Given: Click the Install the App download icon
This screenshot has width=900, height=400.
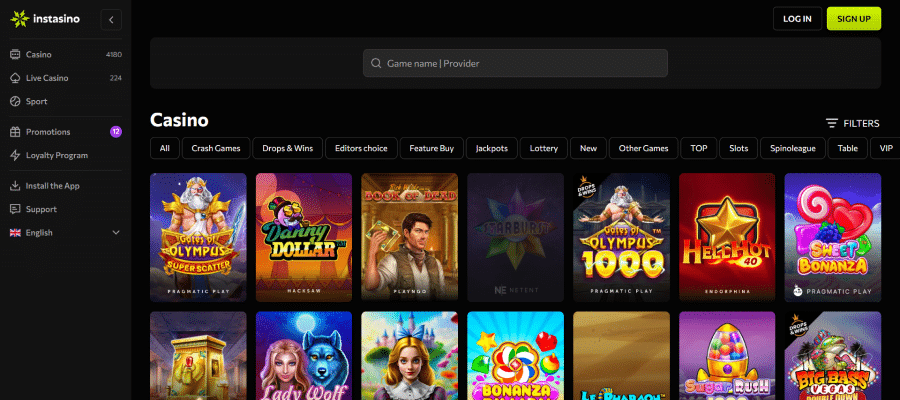Looking at the screenshot, I should pyautogui.click(x=15, y=186).
